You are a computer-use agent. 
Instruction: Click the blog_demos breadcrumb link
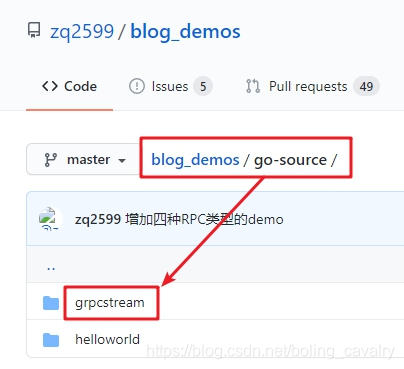(195, 160)
